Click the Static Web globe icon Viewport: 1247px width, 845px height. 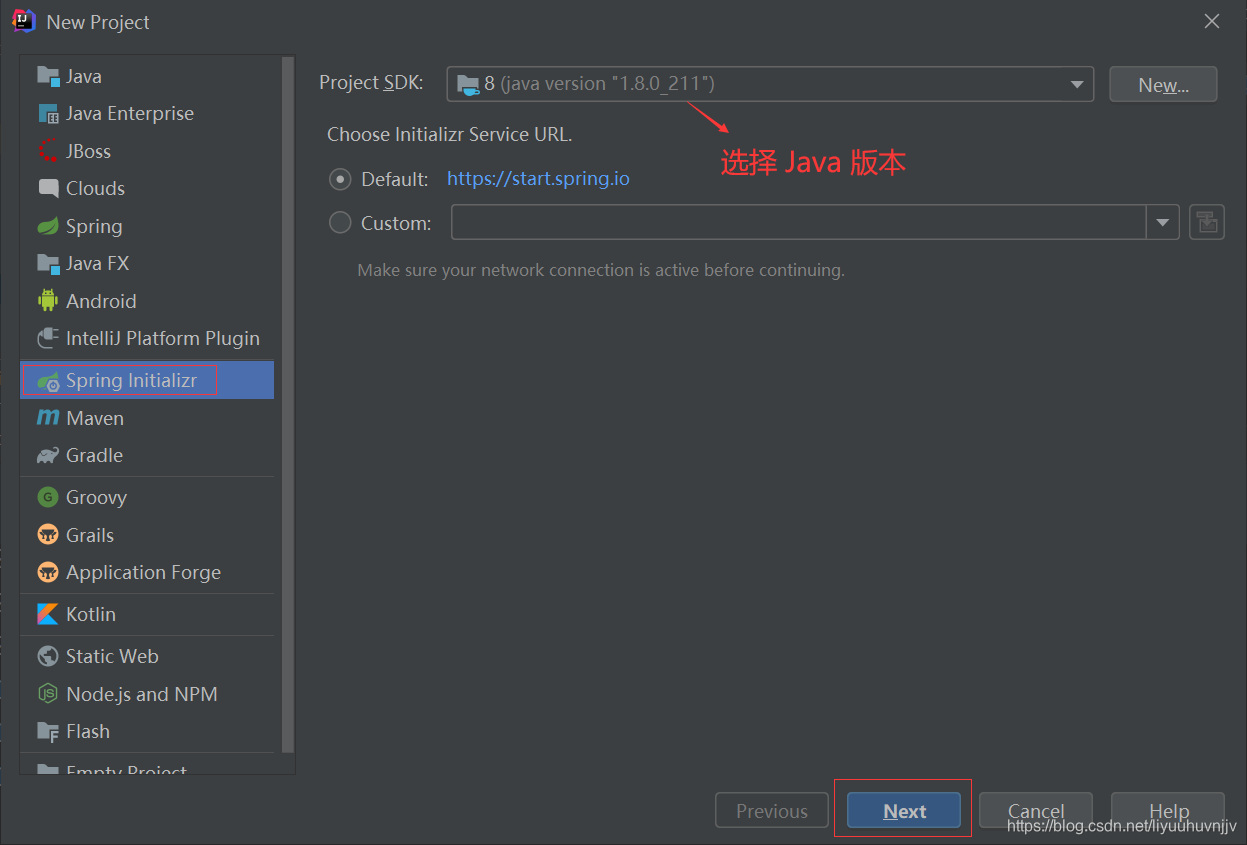pyautogui.click(x=48, y=656)
